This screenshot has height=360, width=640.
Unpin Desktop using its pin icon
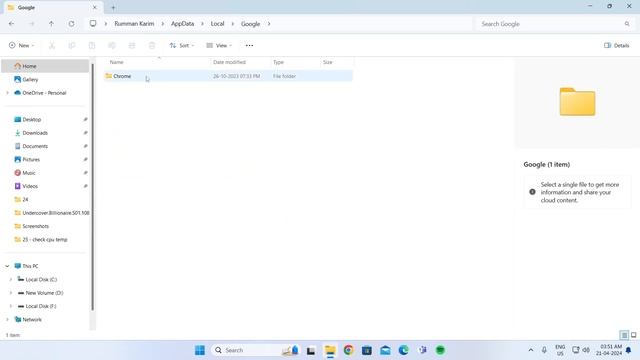click(85, 120)
